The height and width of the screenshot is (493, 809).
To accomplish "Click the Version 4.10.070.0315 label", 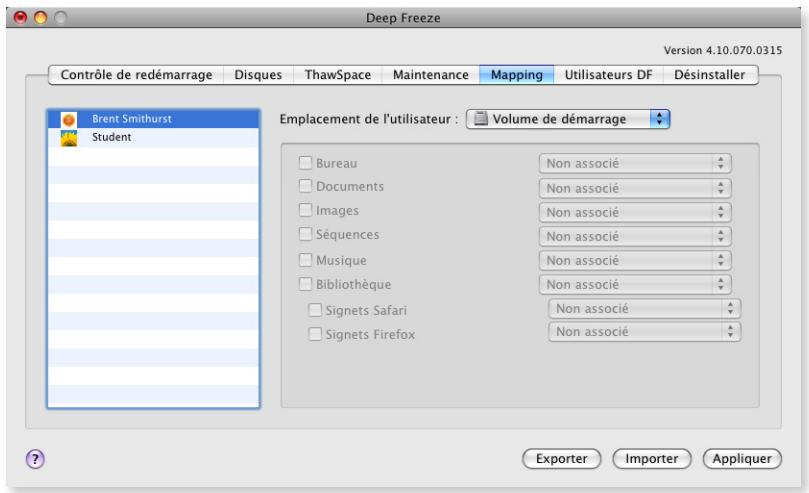I will tap(722, 51).
